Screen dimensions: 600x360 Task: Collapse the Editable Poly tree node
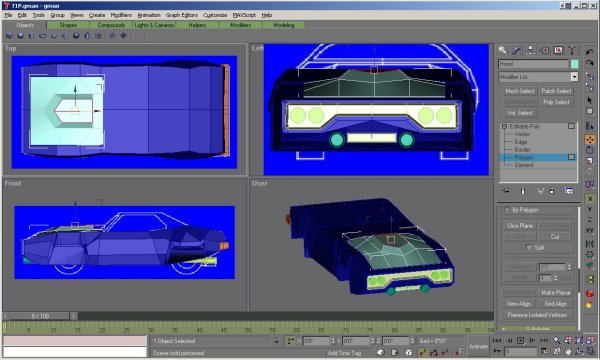click(504, 126)
